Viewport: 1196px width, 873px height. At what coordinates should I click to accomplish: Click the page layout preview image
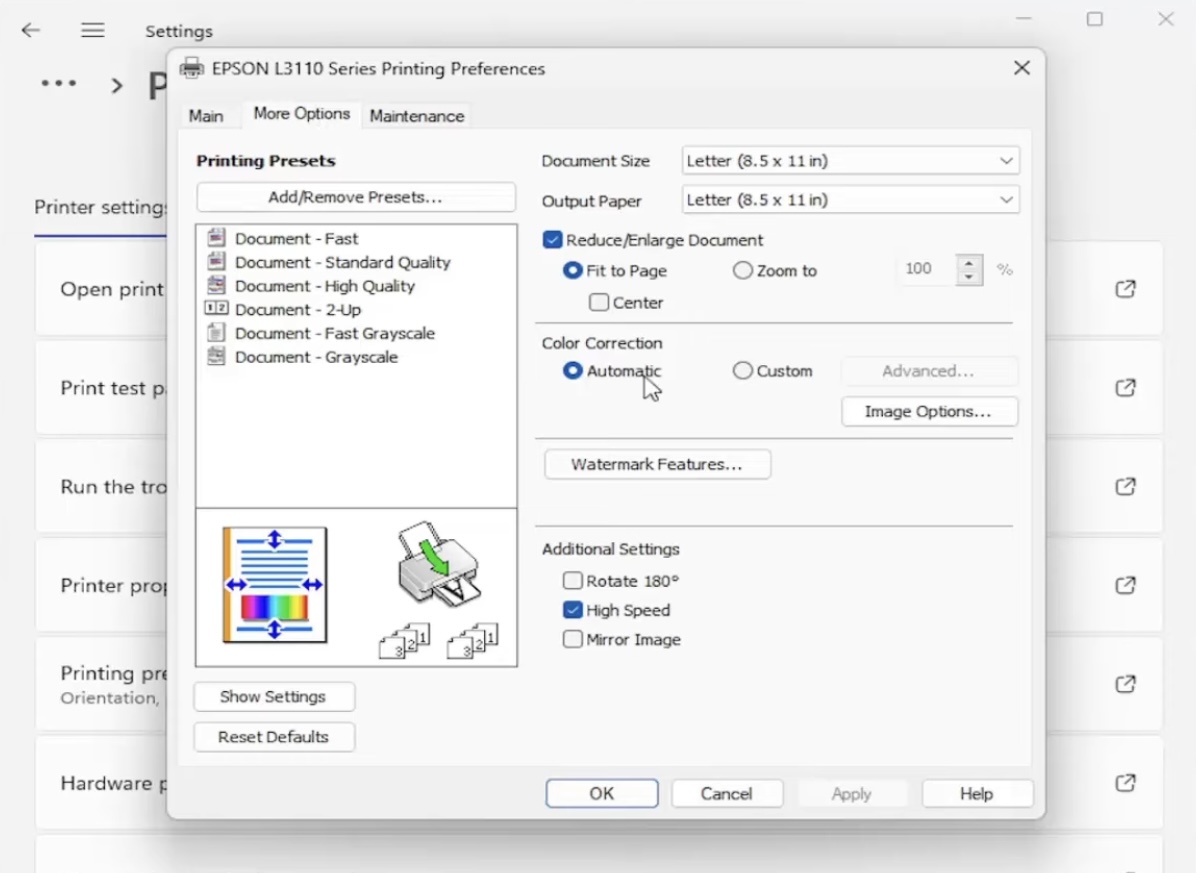(x=275, y=585)
